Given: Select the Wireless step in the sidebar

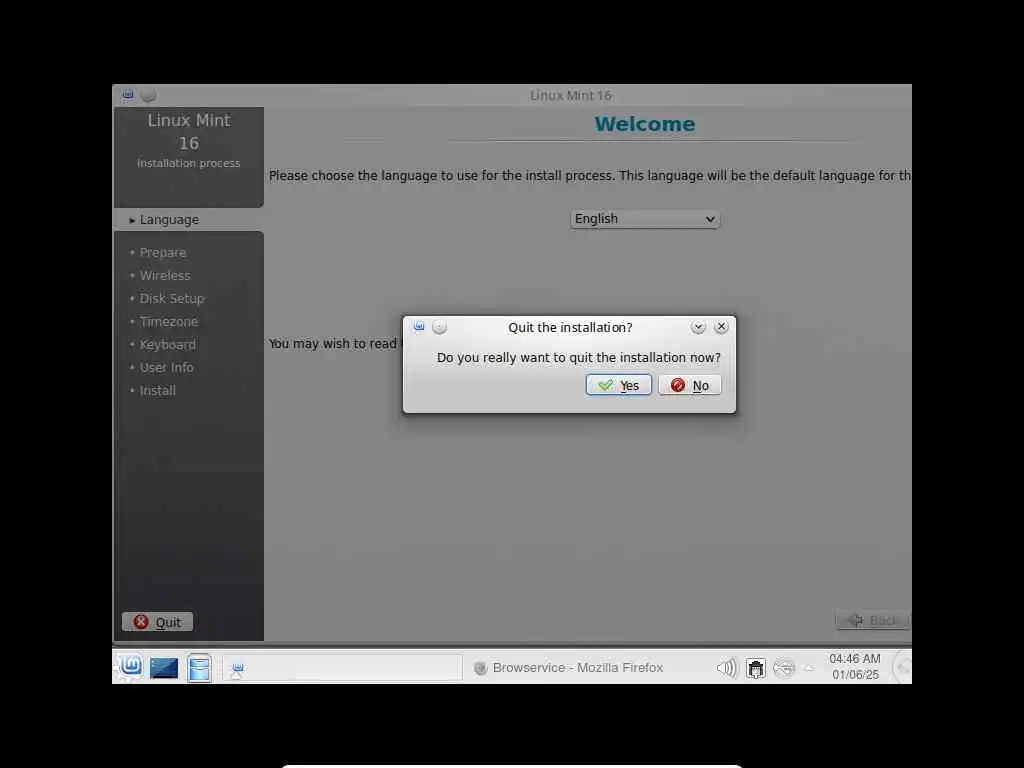Looking at the screenshot, I should click(165, 276).
